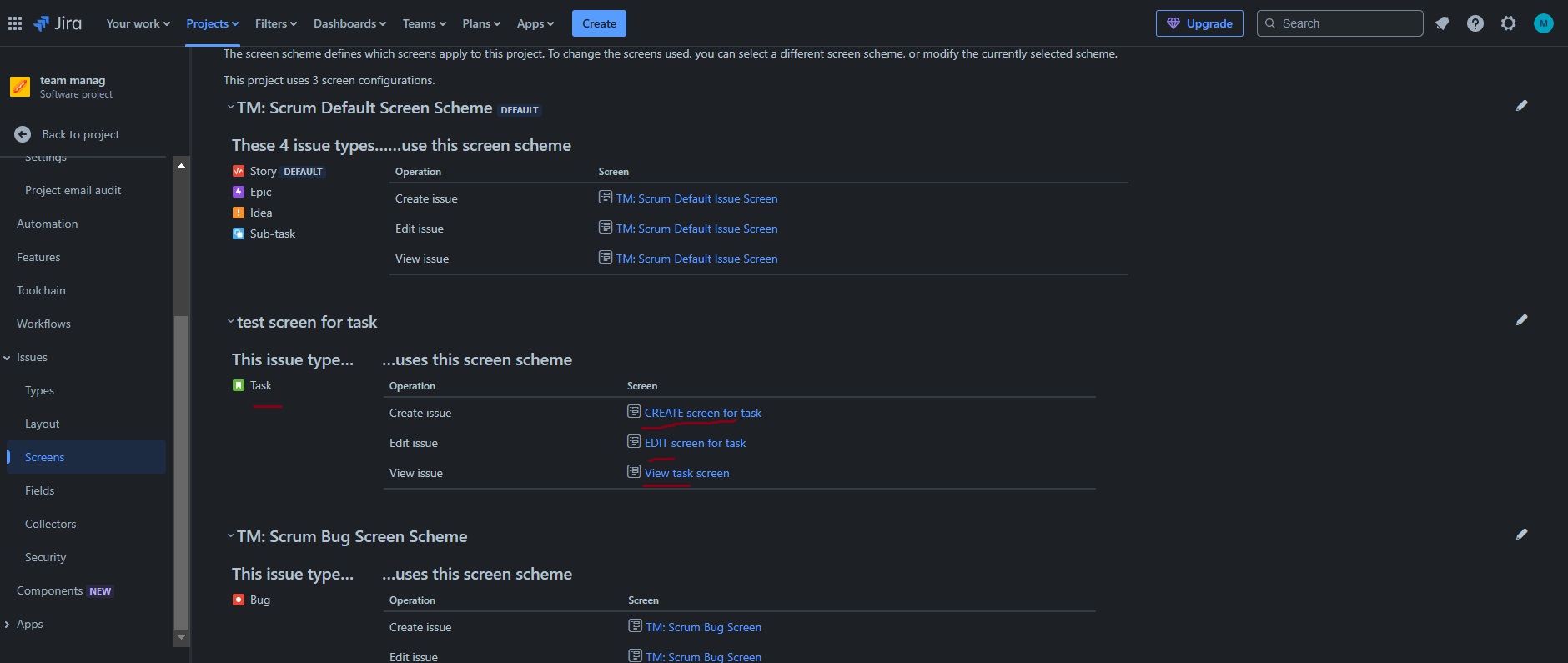This screenshot has height=663, width=1568.
Task: Expand the Apps sidebar section
Action: pos(8,625)
